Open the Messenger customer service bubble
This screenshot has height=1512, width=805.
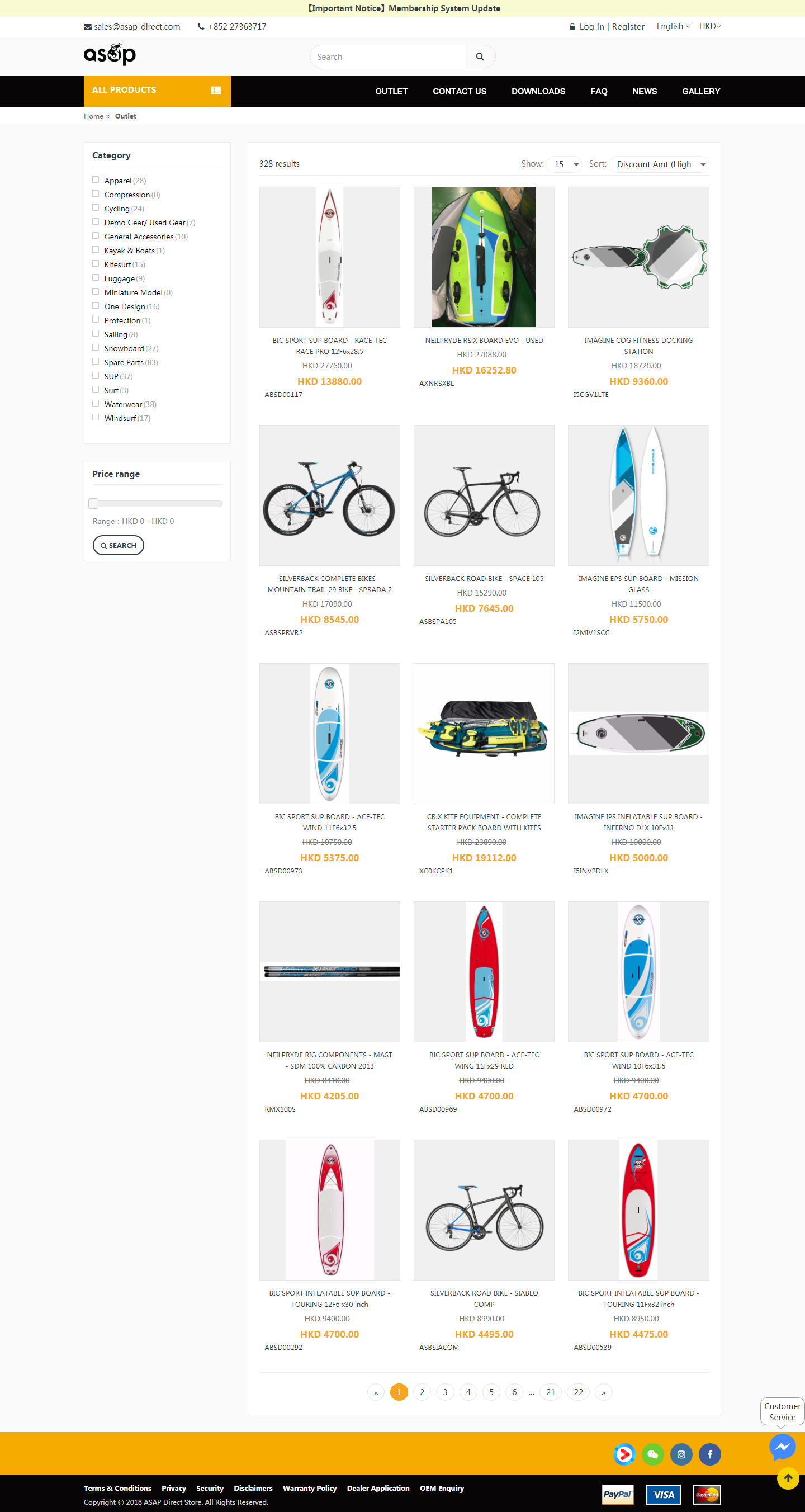(x=782, y=1446)
